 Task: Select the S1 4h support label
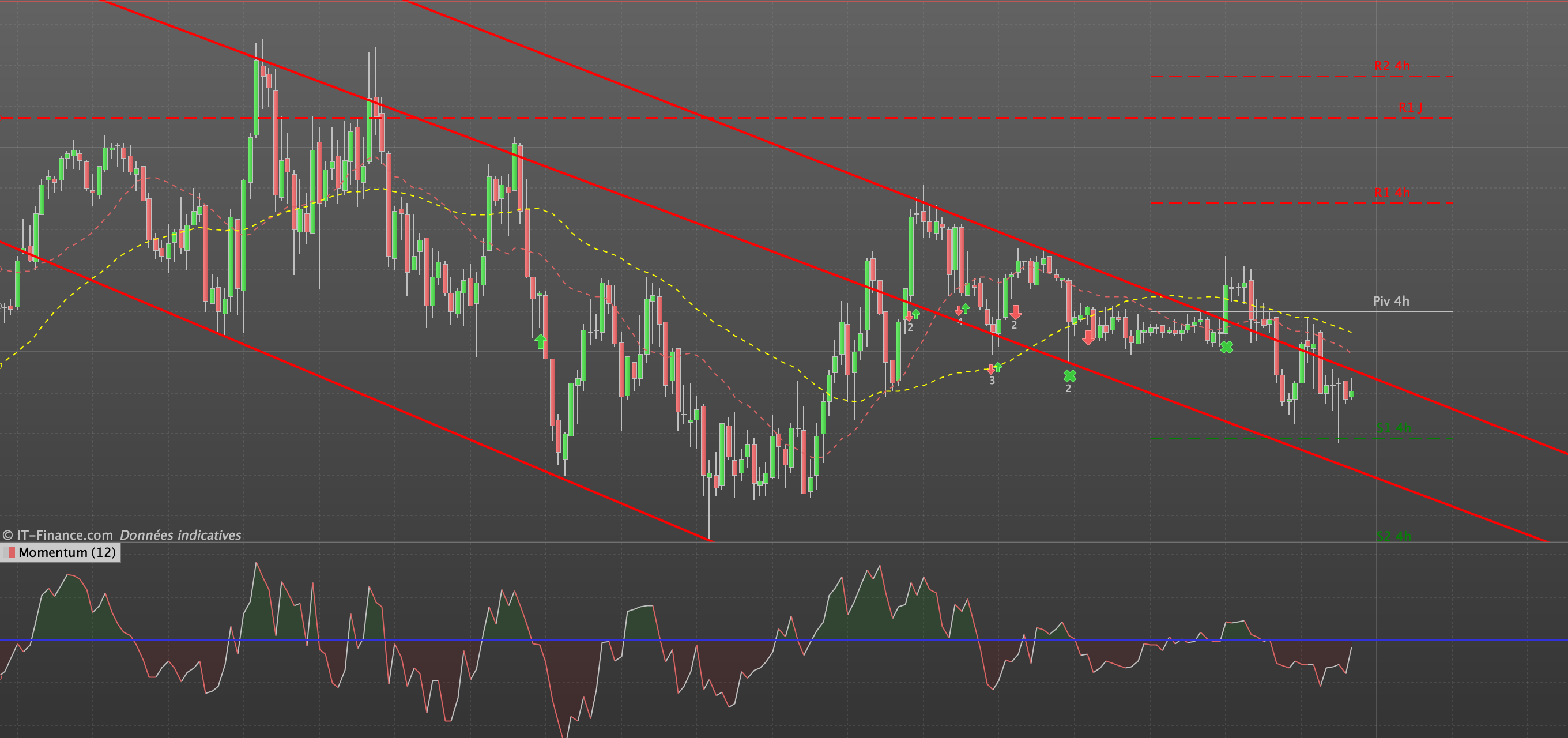click(1393, 428)
